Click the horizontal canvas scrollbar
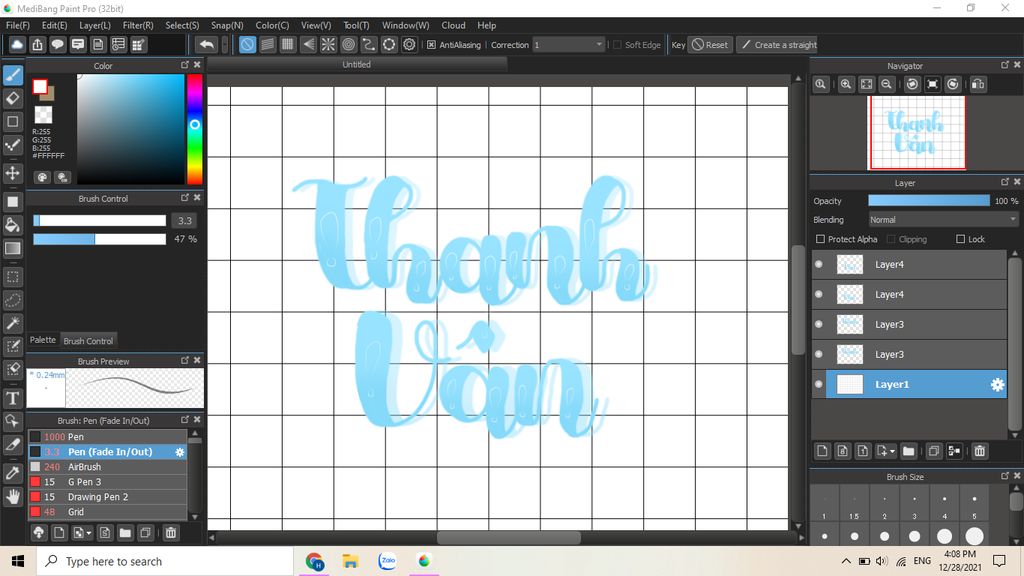1024x576 pixels. coord(509,537)
